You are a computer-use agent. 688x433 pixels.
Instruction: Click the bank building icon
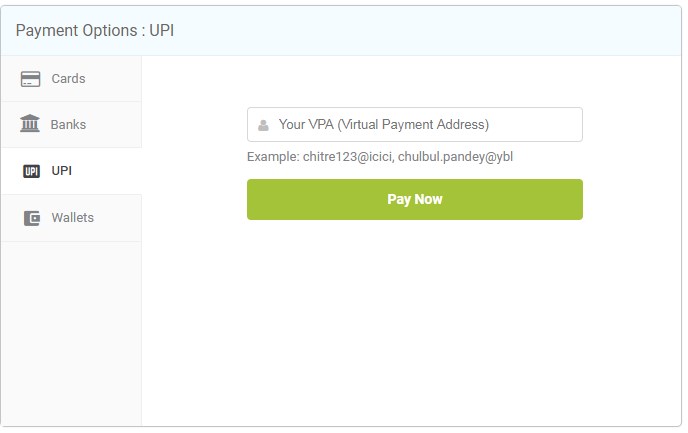click(x=30, y=123)
